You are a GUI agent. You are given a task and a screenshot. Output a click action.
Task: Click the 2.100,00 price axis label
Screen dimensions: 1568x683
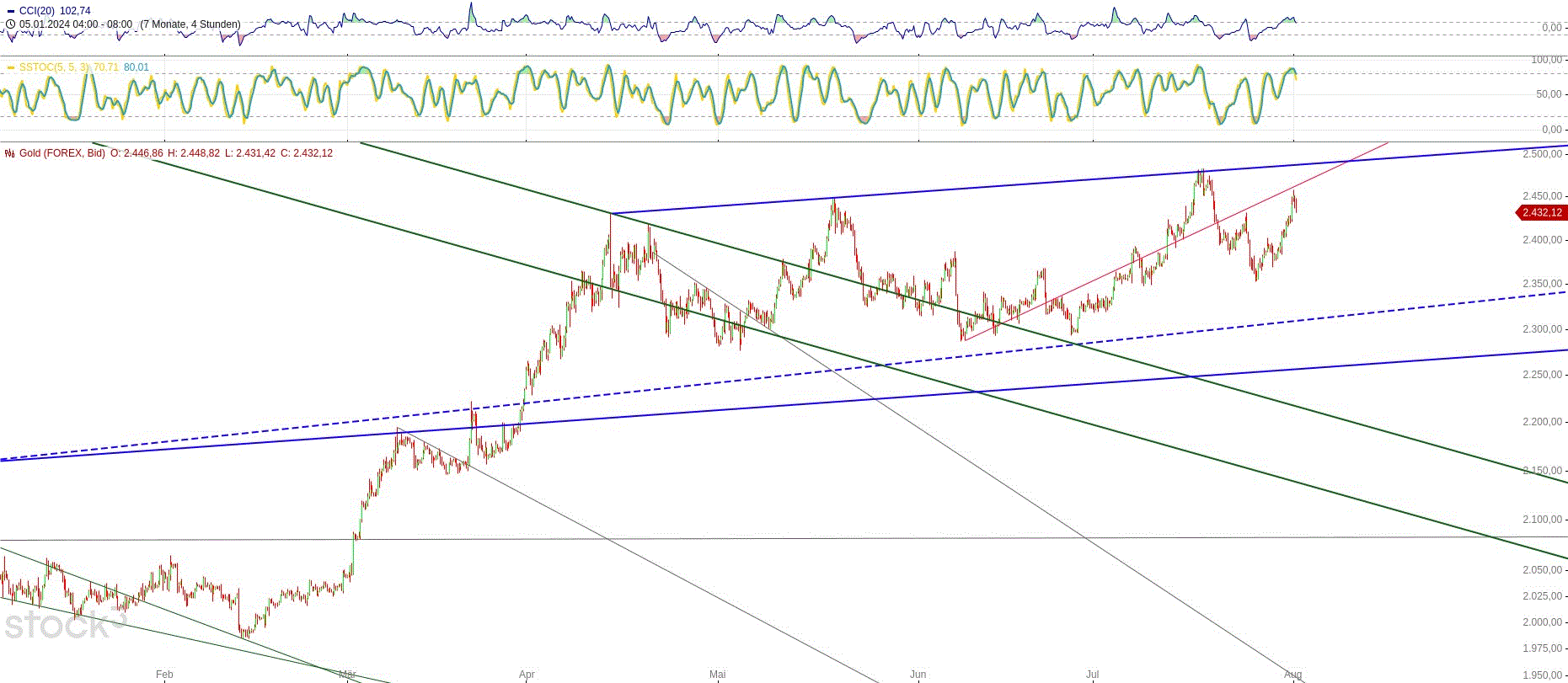pos(1541,520)
